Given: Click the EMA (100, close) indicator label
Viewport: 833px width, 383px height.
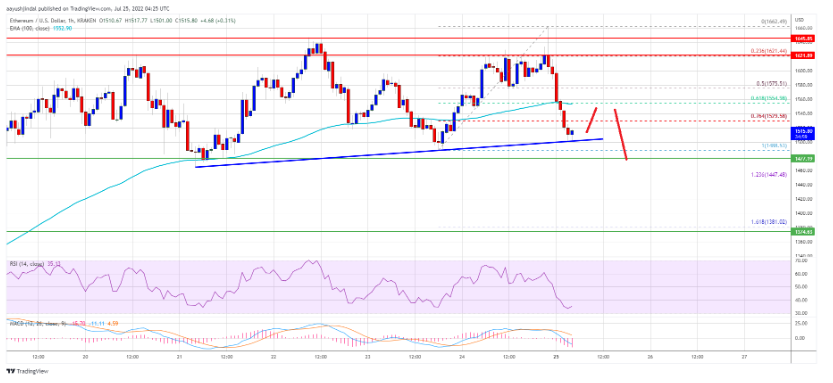Looking at the screenshot, I should pyautogui.click(x=22, y=26).
